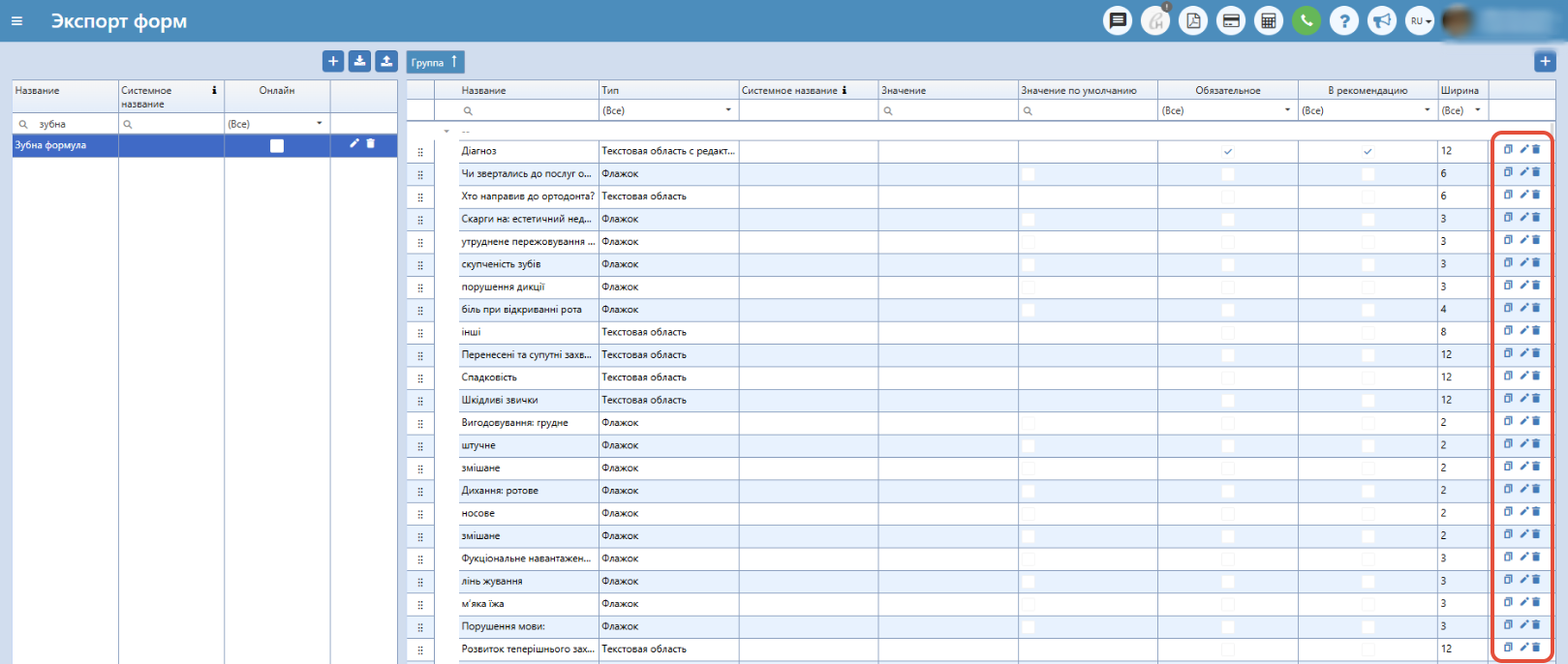Edit the скупченість зубів row
Screen dimensions: 1568x664
[x=1523, y=262]
